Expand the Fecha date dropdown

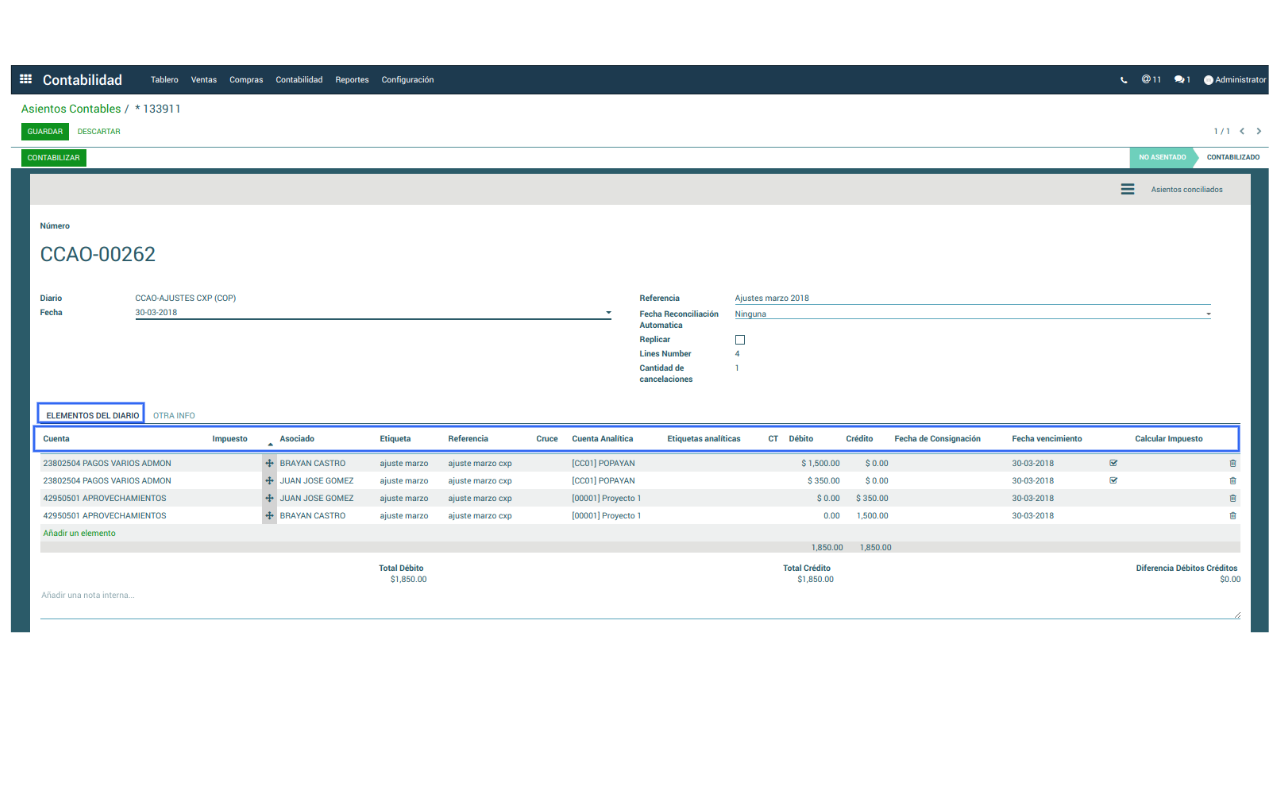(x=608, y=313)
